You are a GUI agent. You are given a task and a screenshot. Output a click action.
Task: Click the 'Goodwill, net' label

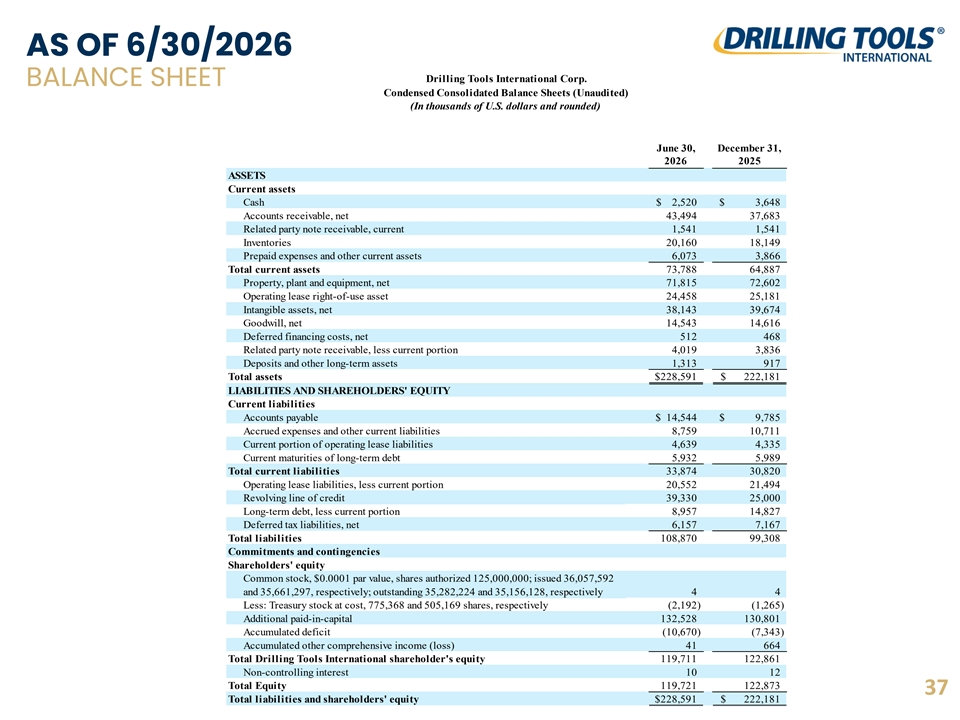point(272,324)
